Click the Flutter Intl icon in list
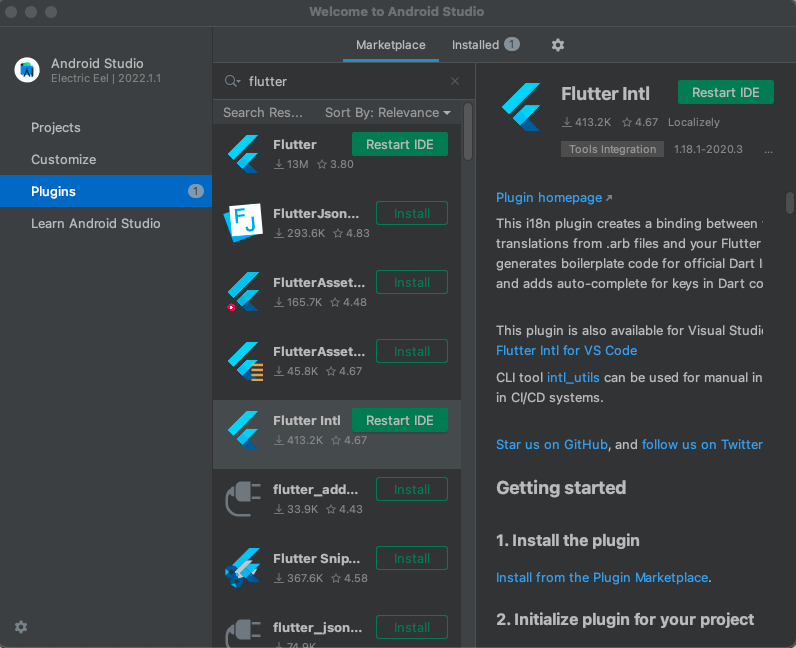Viewport: 796px width, 648px height. point(243,430)
